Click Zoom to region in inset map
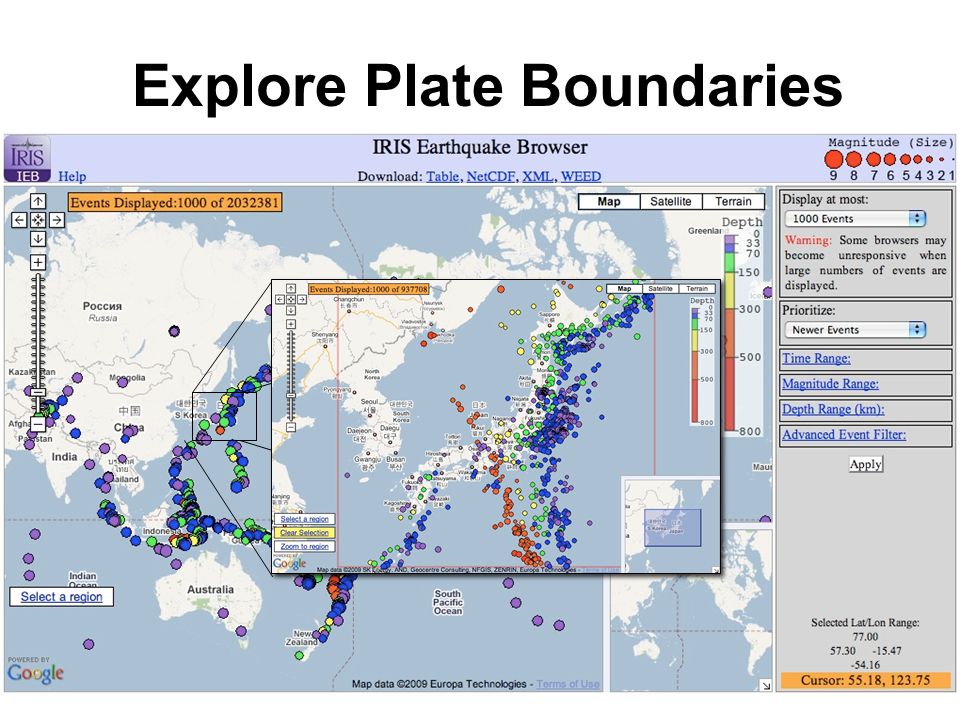This screenshot has height=720, width=960. point(304,546)
